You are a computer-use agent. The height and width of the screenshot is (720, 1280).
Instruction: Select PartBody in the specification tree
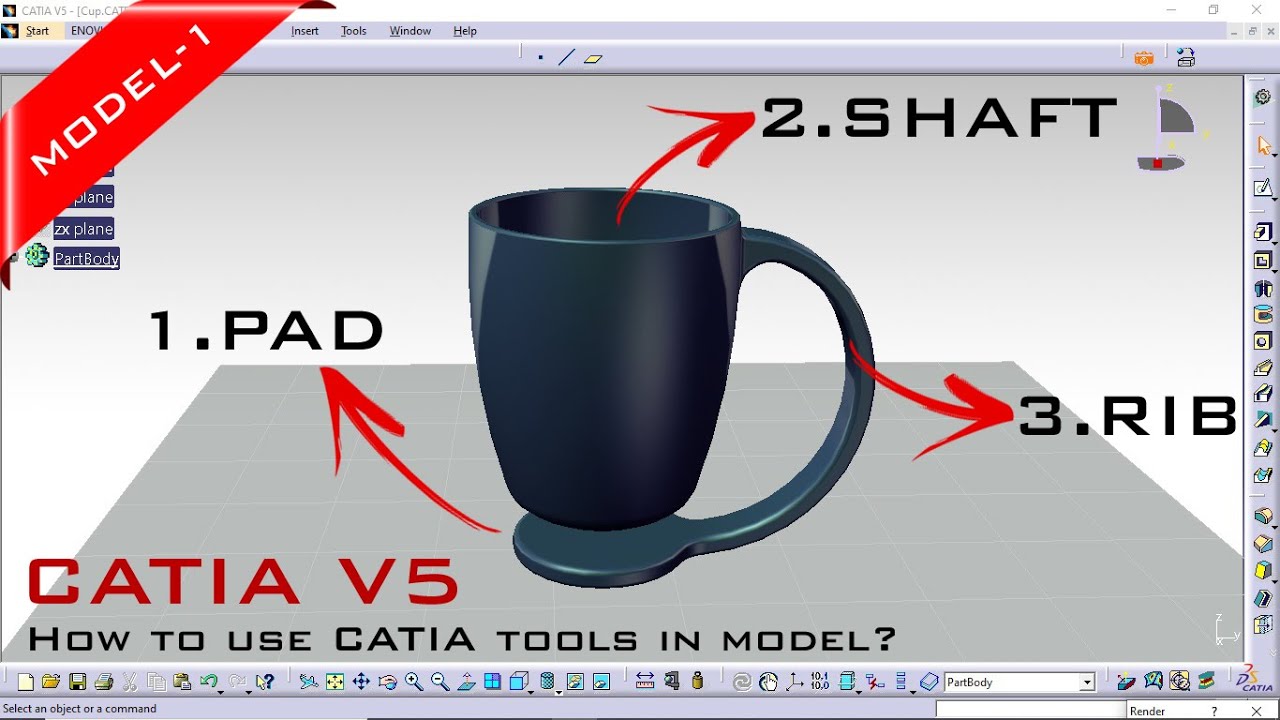tap(86, 259)
